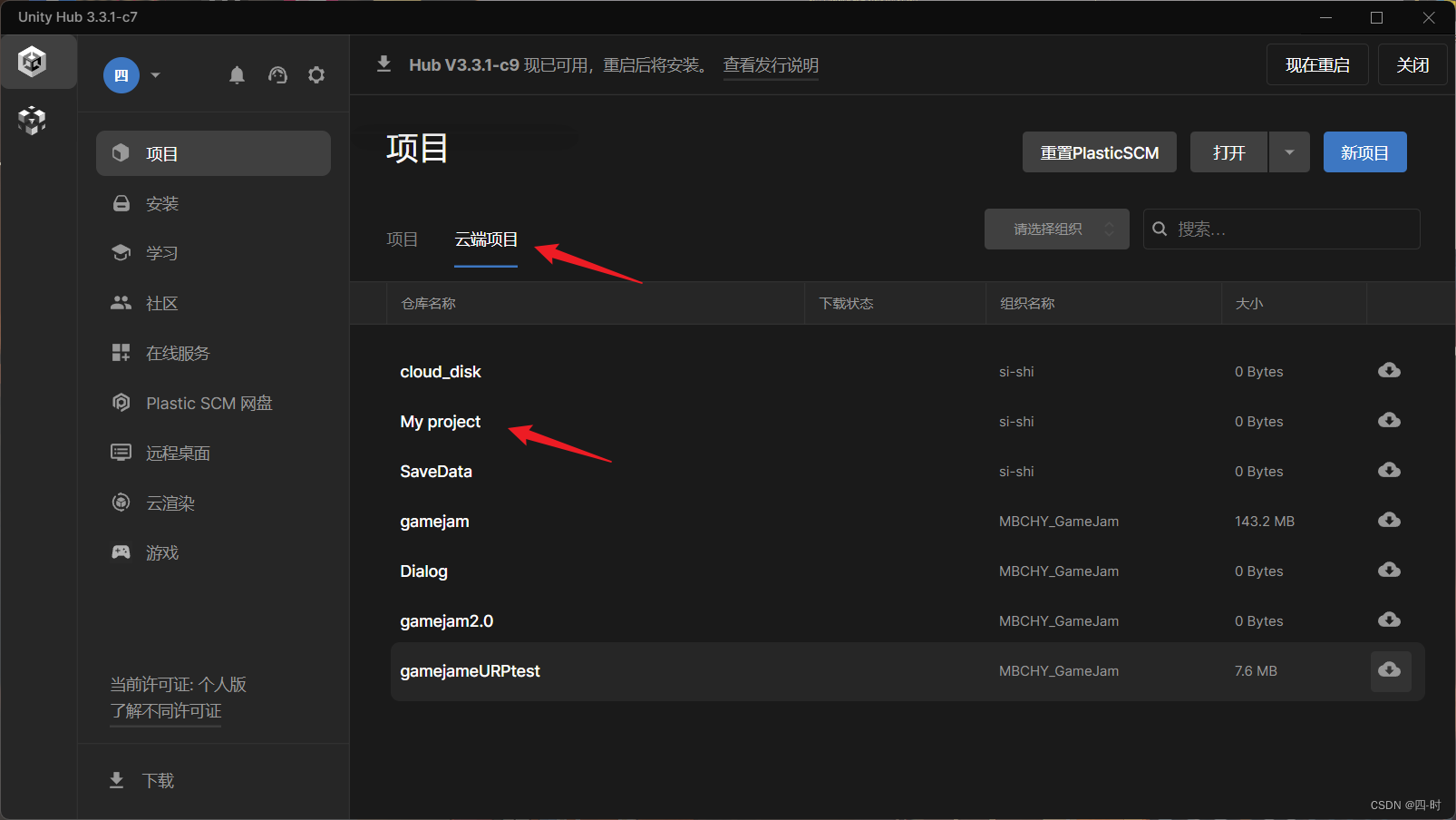This screenshot has width=1456, height=820.
Task: Maximize the Unity Hub window
Action: click(1376, 17)
